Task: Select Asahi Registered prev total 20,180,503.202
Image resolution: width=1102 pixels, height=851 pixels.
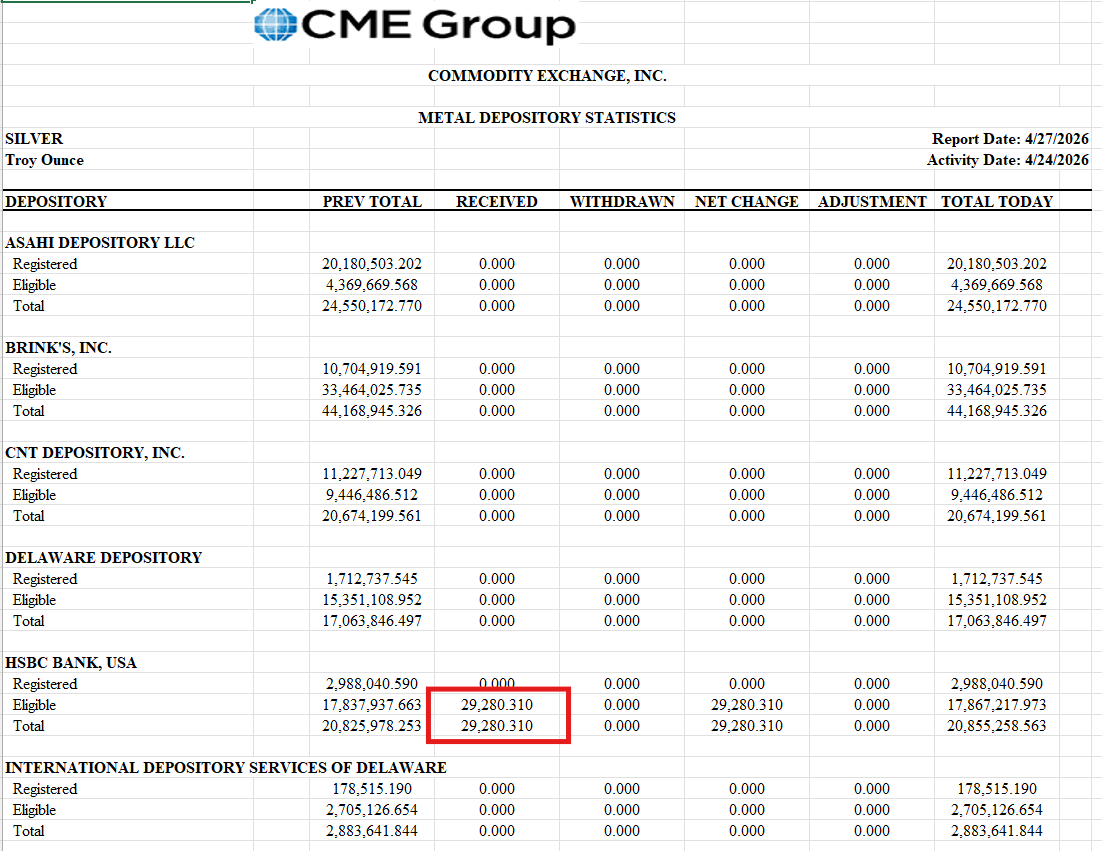Action: tap(372, 264)
